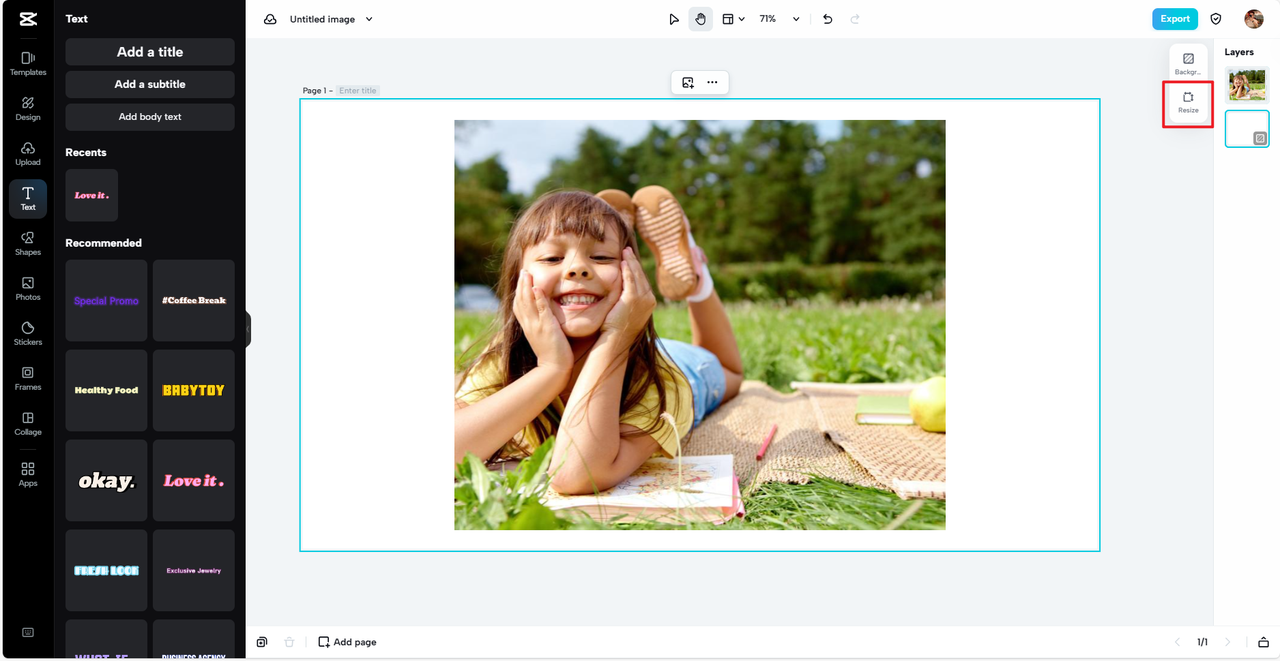Viewport: 1280px width, 661px height.
Task: Open the Photos sidebar panel
Action: click(28, 288)
